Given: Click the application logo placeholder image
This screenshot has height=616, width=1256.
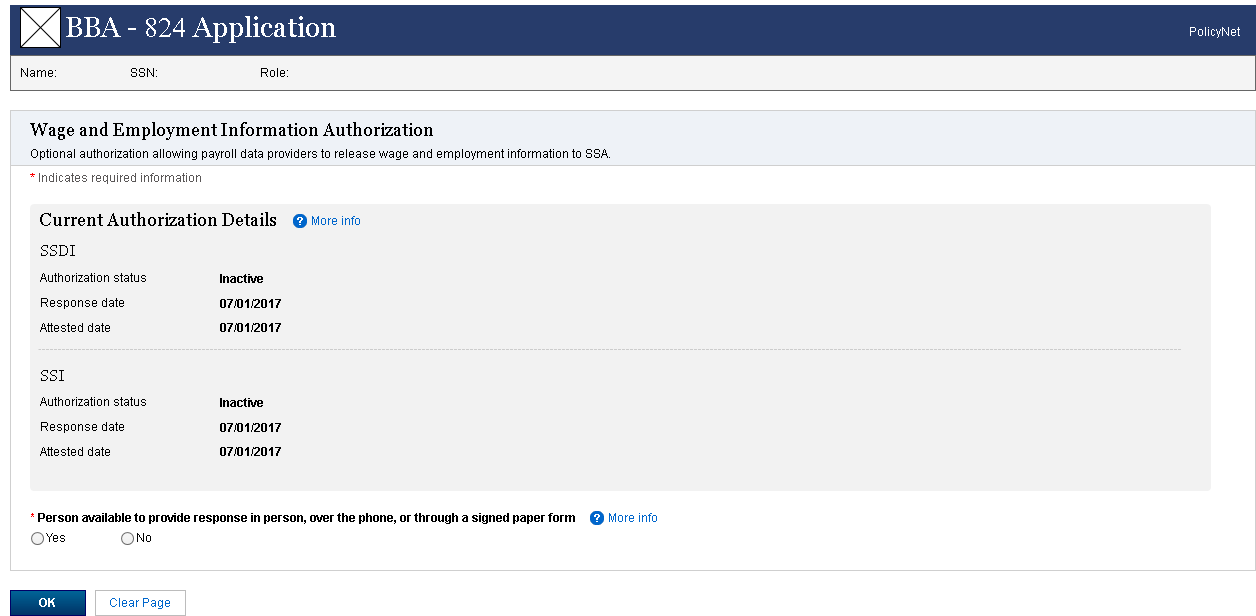Looking at the screenshot, I should (41, 28).
